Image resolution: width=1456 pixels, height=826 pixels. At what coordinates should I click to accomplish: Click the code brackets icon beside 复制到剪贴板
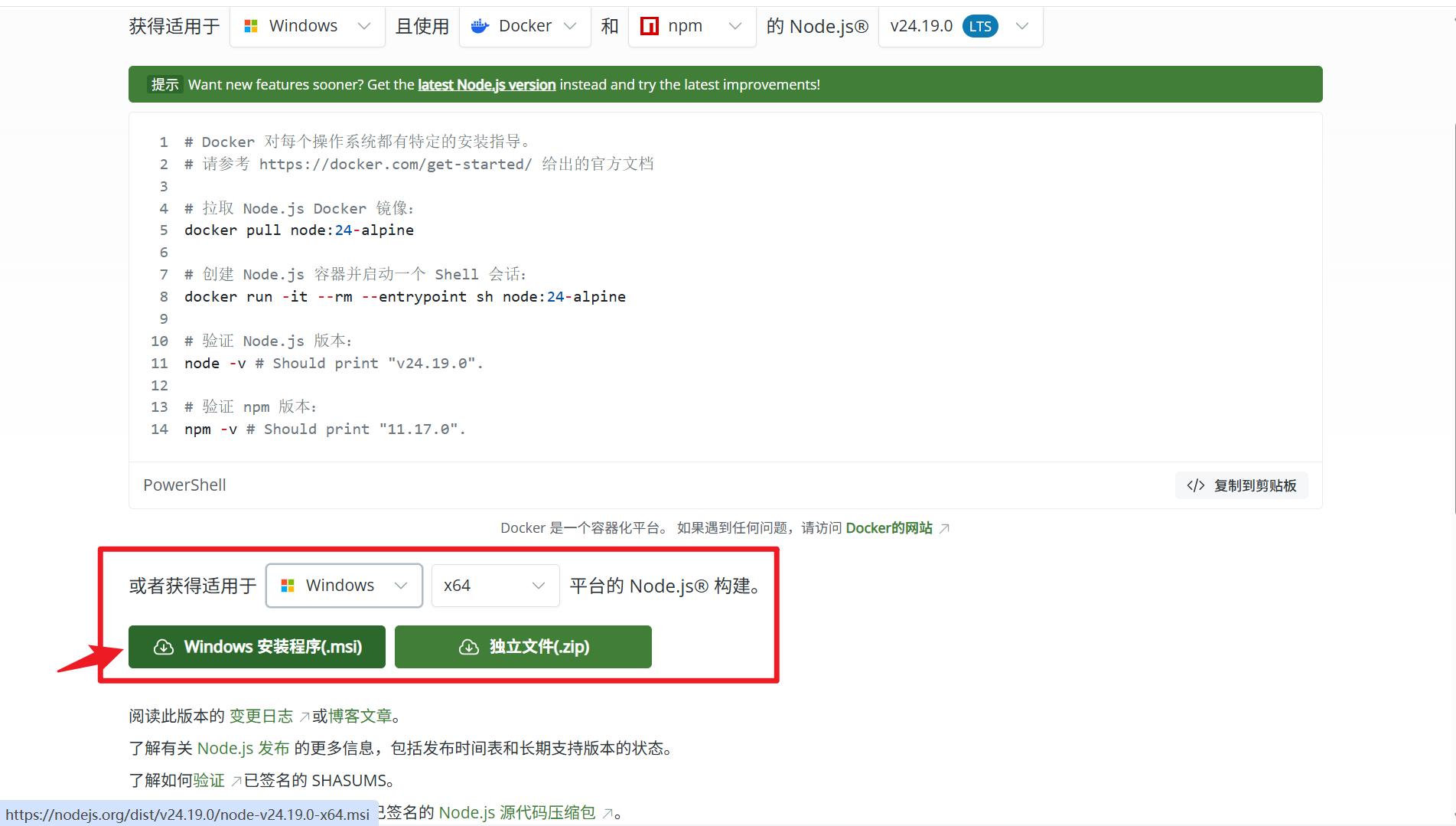[1196, 485]
